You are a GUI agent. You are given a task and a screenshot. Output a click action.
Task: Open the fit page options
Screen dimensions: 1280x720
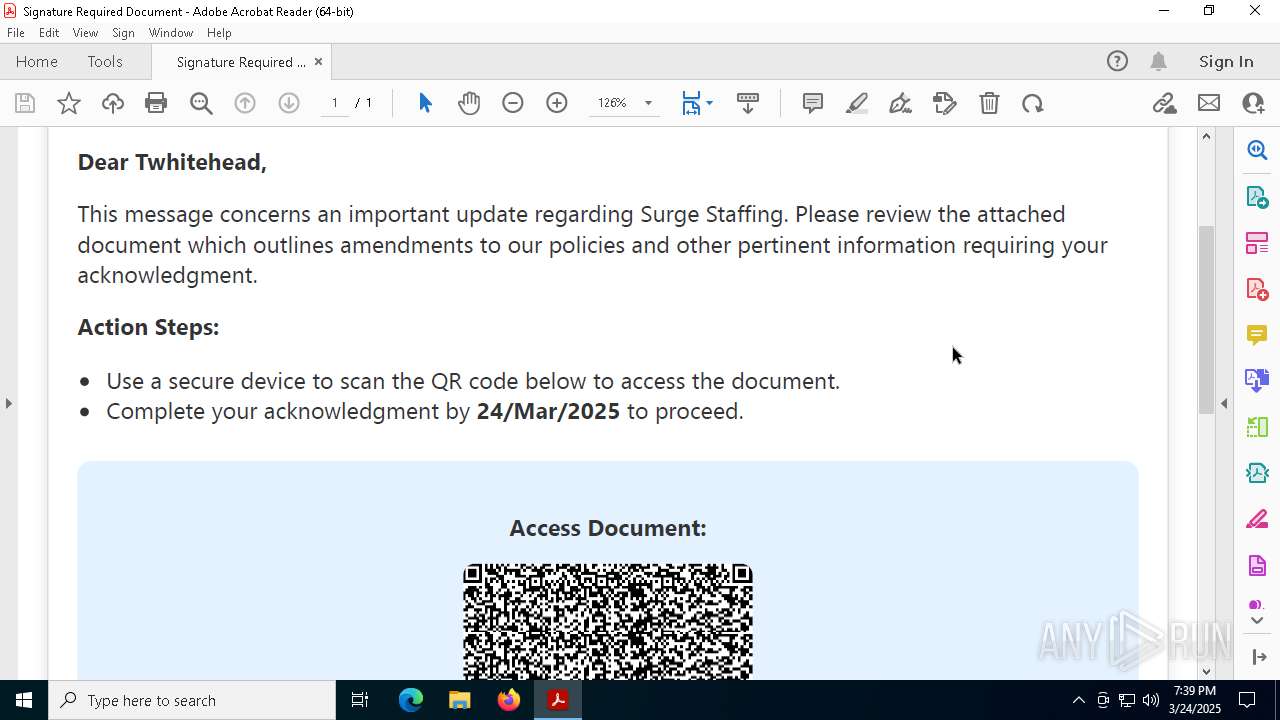coord(697,103)
